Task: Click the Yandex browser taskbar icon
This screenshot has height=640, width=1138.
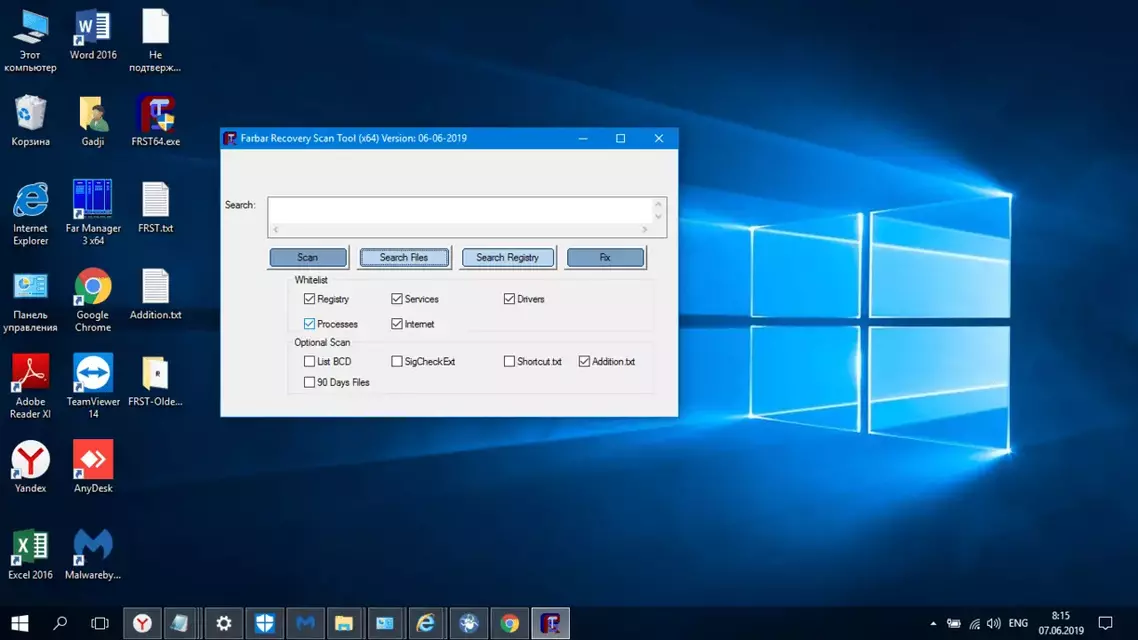Action: click(x=142, y=623)
